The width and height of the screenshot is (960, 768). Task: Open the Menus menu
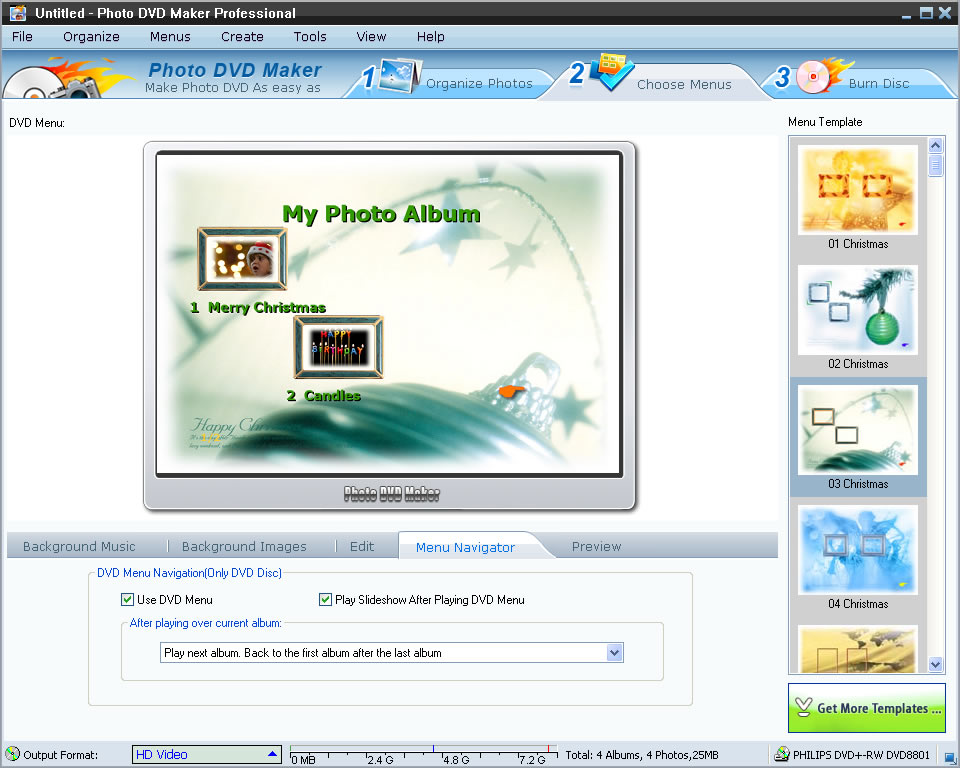(170, 37)
